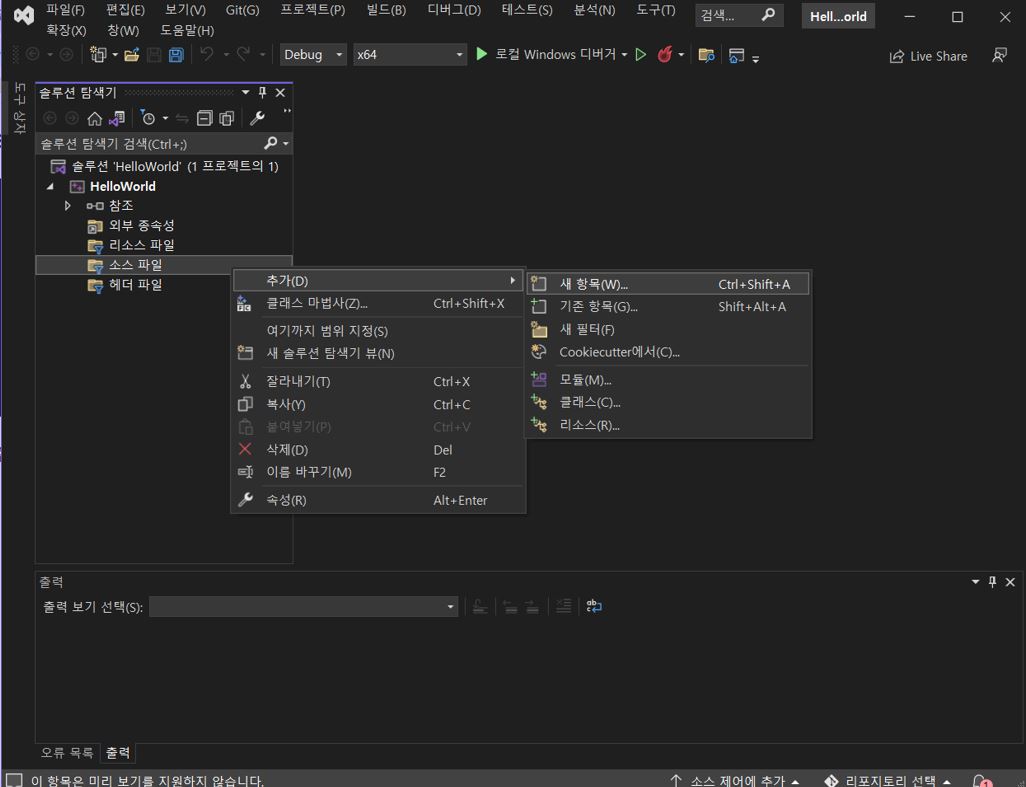Open the Debug configuration dropdown
The image size is (1026, 787).
click(x=313, y=54)
